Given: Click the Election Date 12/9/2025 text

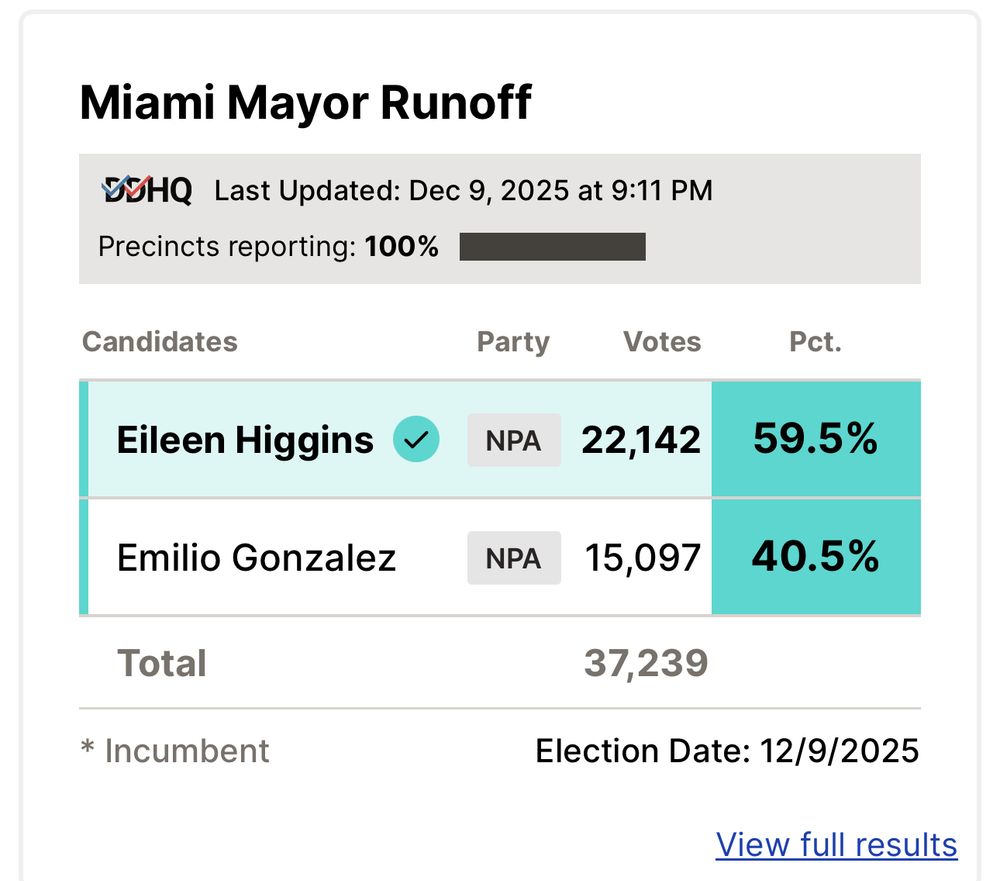Looking at the screenshot, I should click(727, 751).
